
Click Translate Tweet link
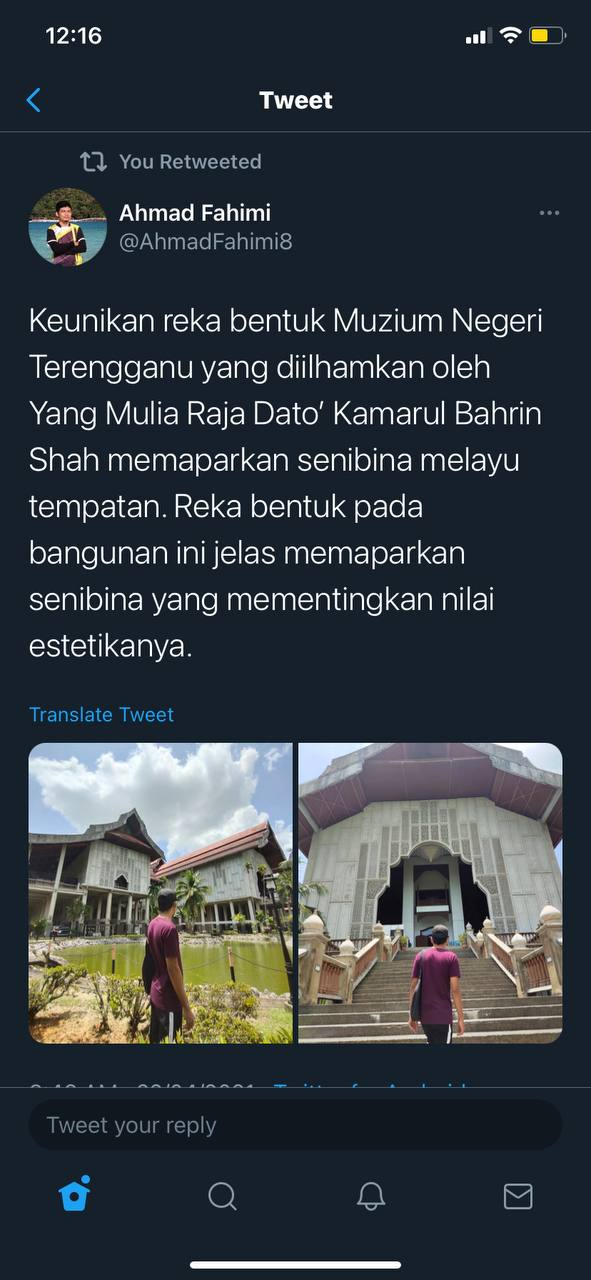[101, 714]
